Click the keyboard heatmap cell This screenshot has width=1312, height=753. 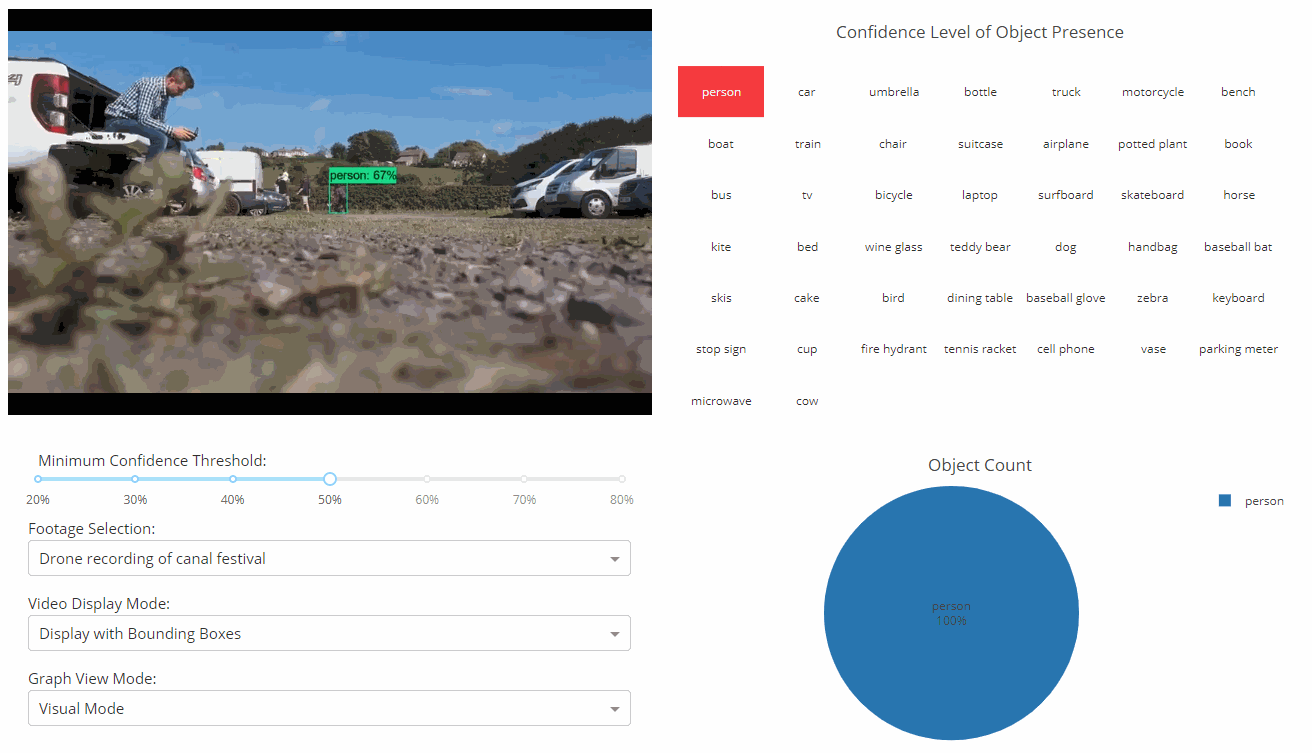pos(1238,298)
